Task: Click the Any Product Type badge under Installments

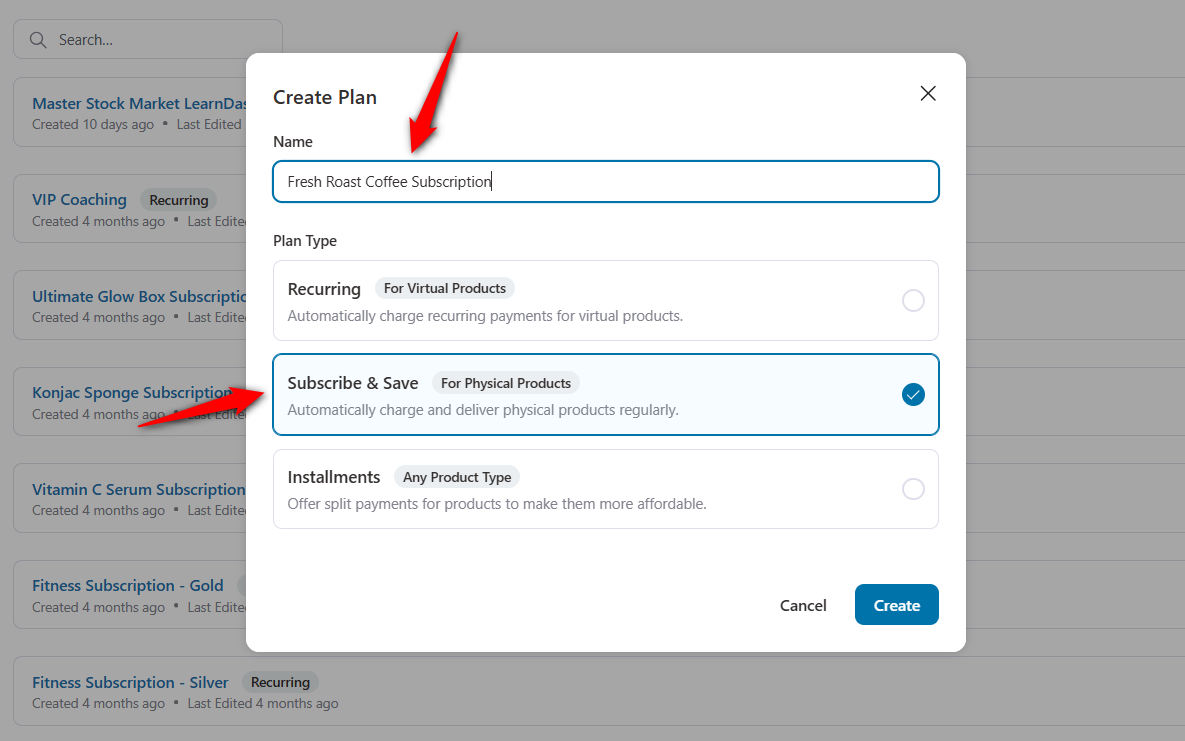Action: pos(457,476)
